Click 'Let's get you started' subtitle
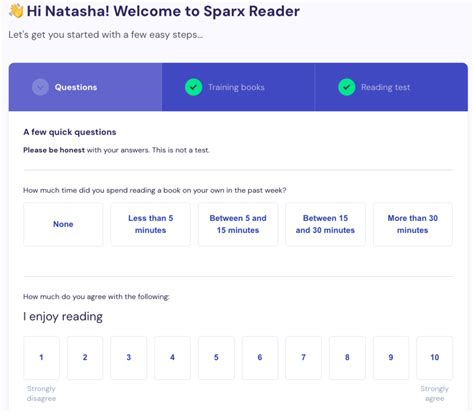 pyautogui.click(x=106, y=35)
